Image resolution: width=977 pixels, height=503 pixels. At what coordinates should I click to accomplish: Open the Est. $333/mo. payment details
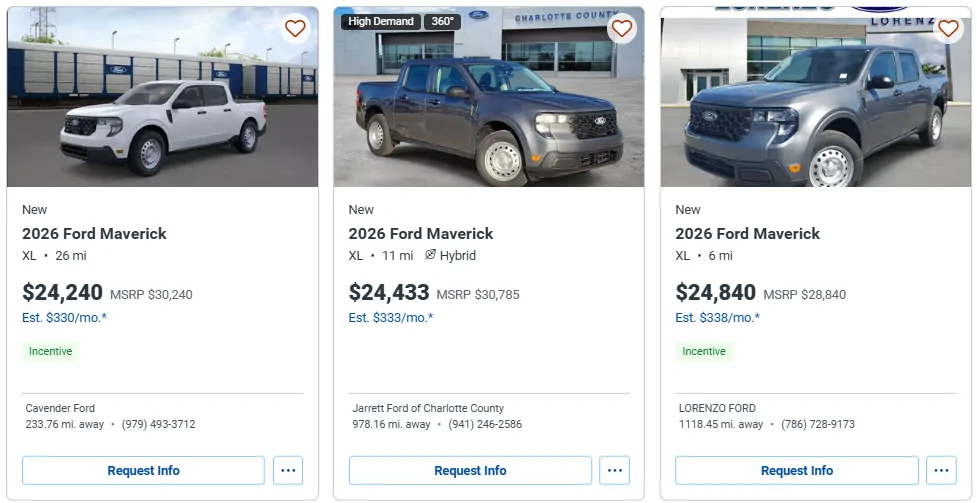pos(391,318)
